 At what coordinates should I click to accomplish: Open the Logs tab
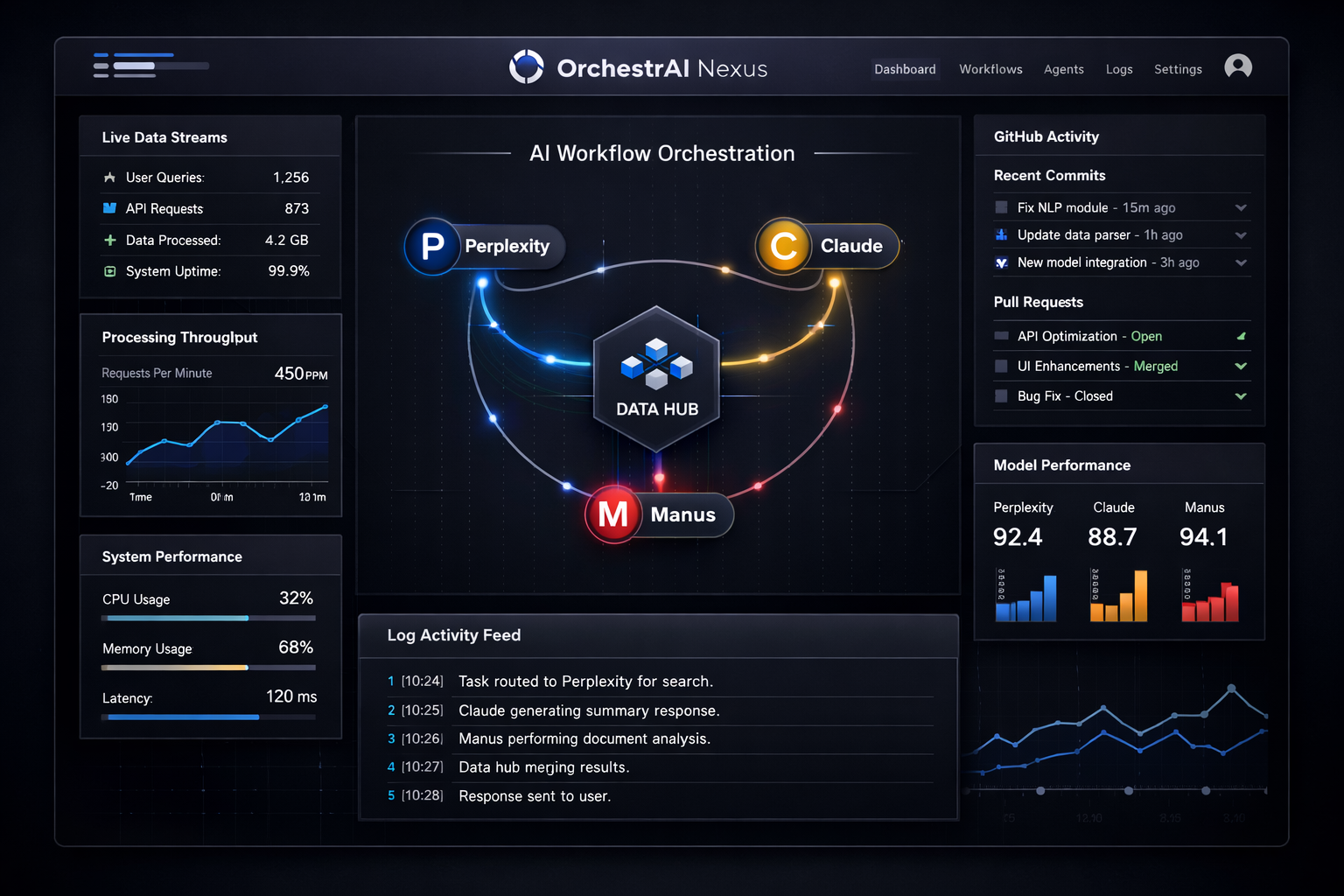coord(1119,69)
